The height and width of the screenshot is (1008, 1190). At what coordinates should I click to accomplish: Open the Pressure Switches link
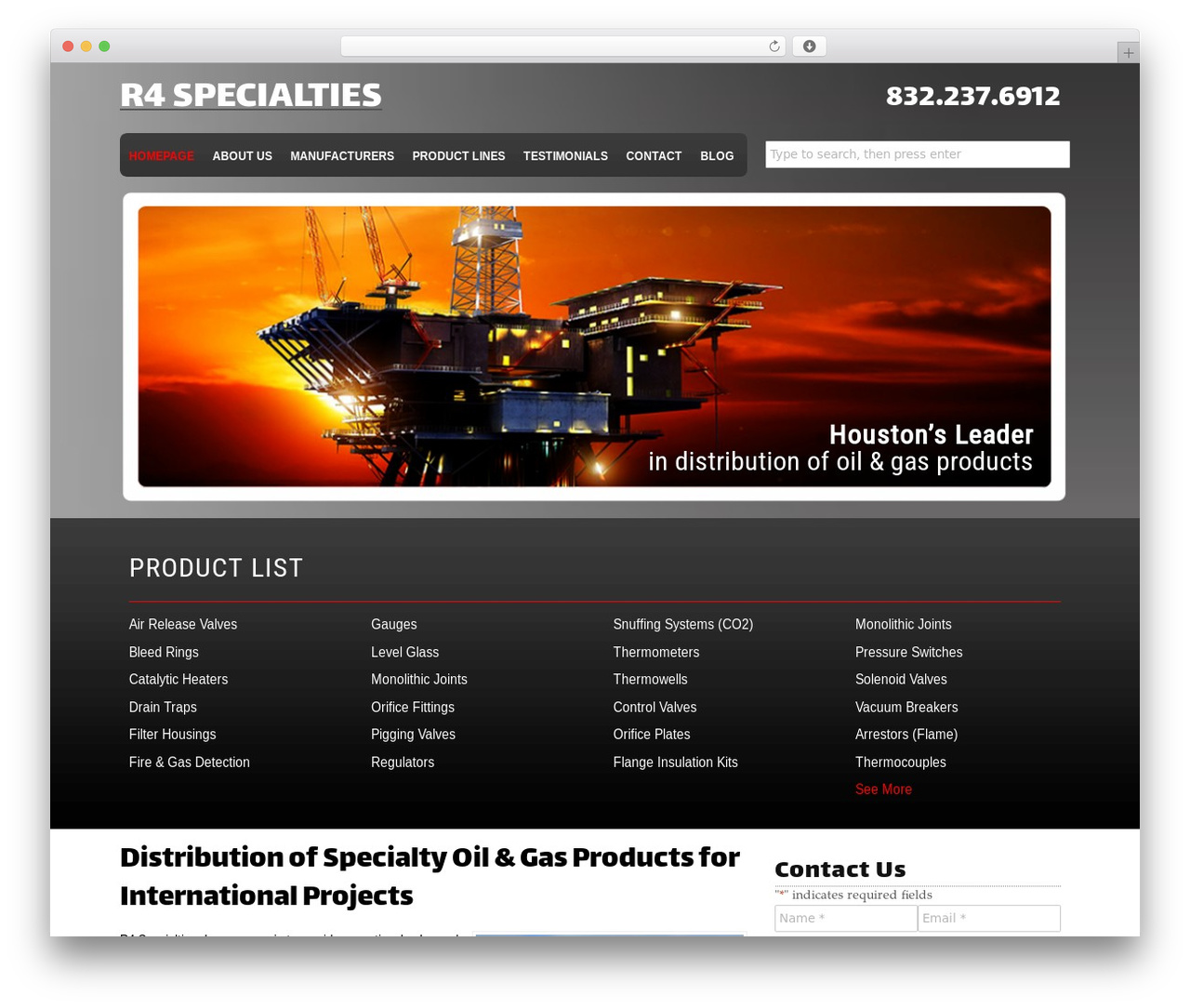pos(909,653)
